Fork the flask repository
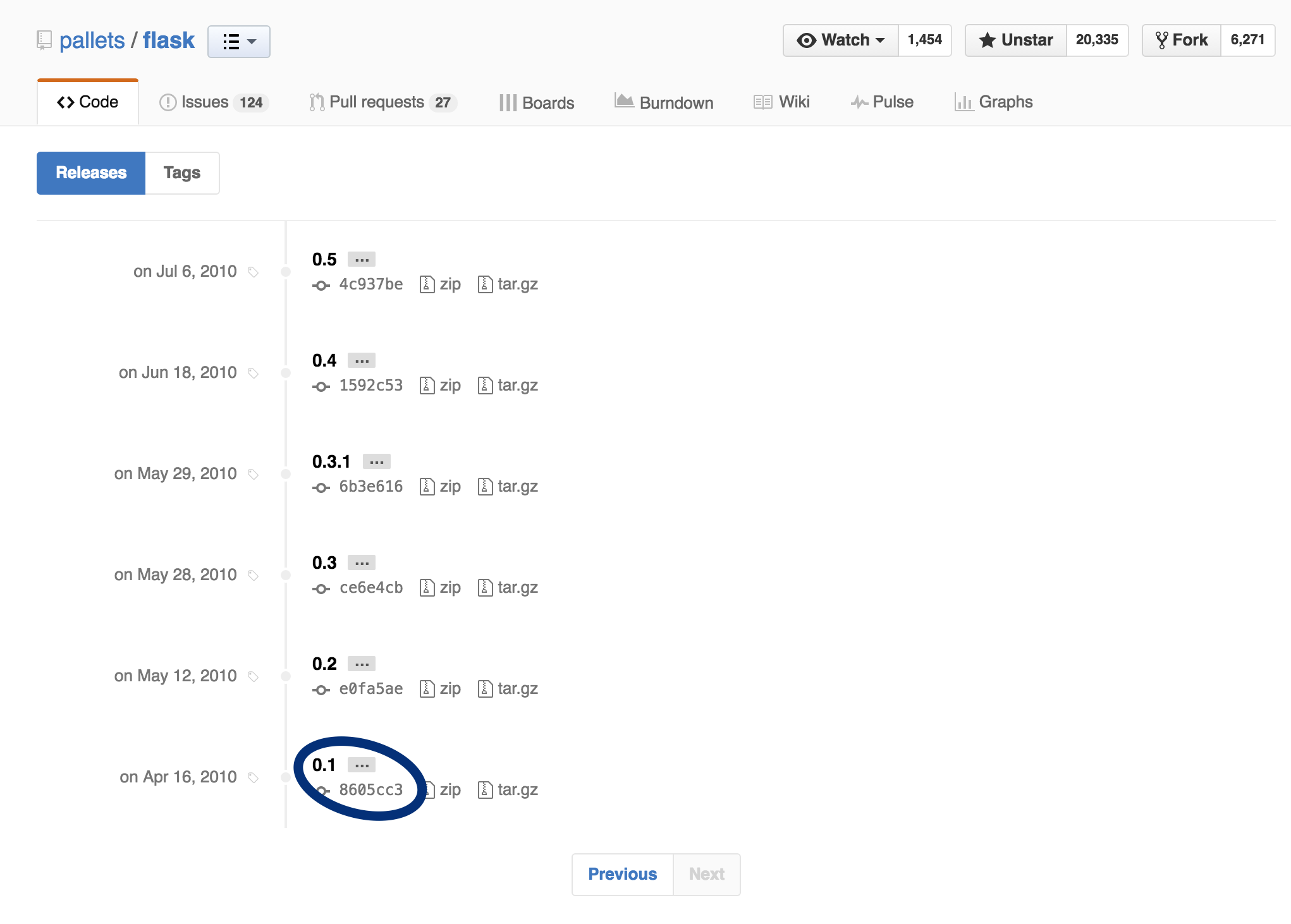 point(1181,40)
